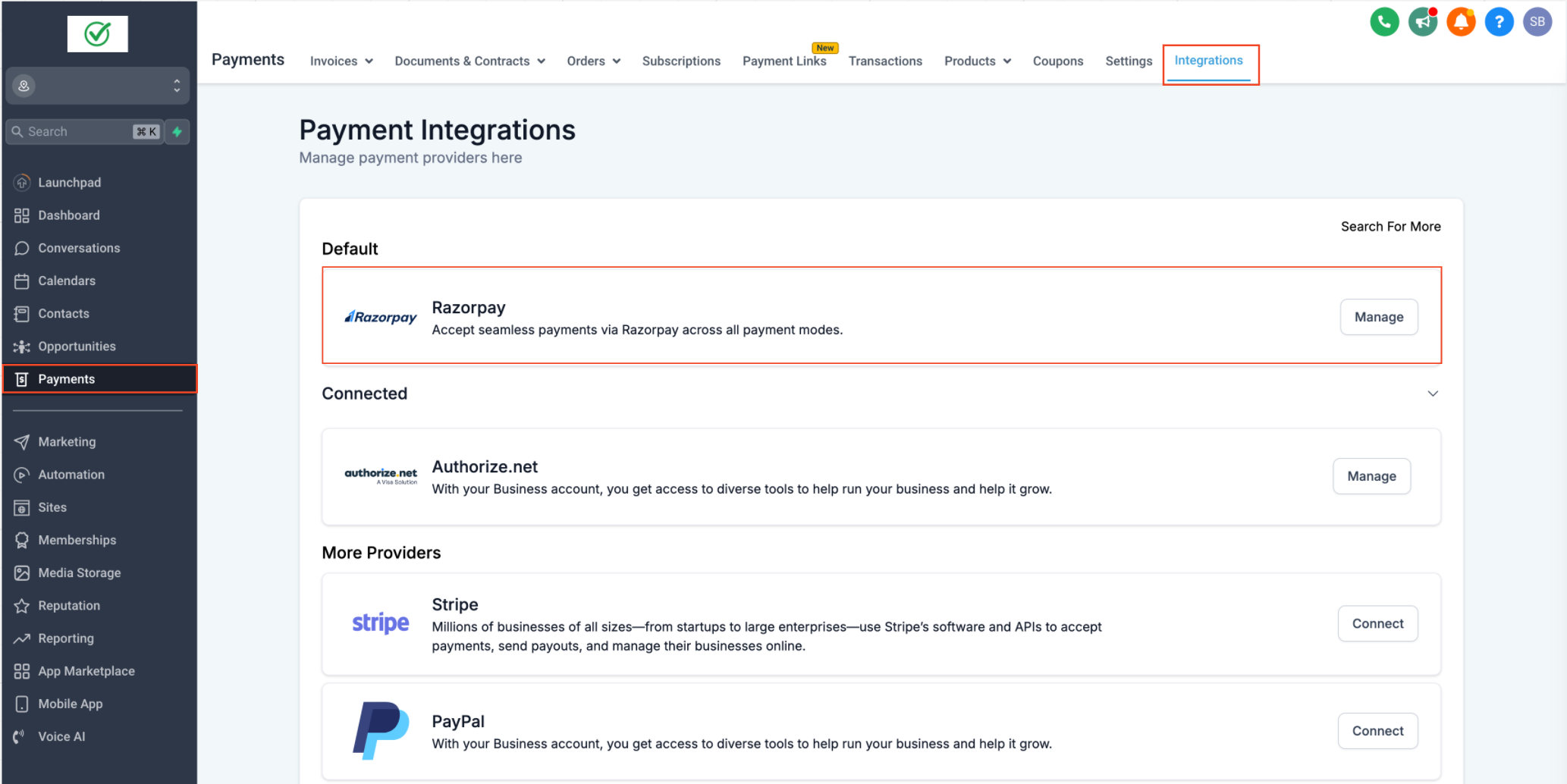This screenshot has height=784, width=1567.
Task: Switch to the Transactions tab
Action: 885,61
